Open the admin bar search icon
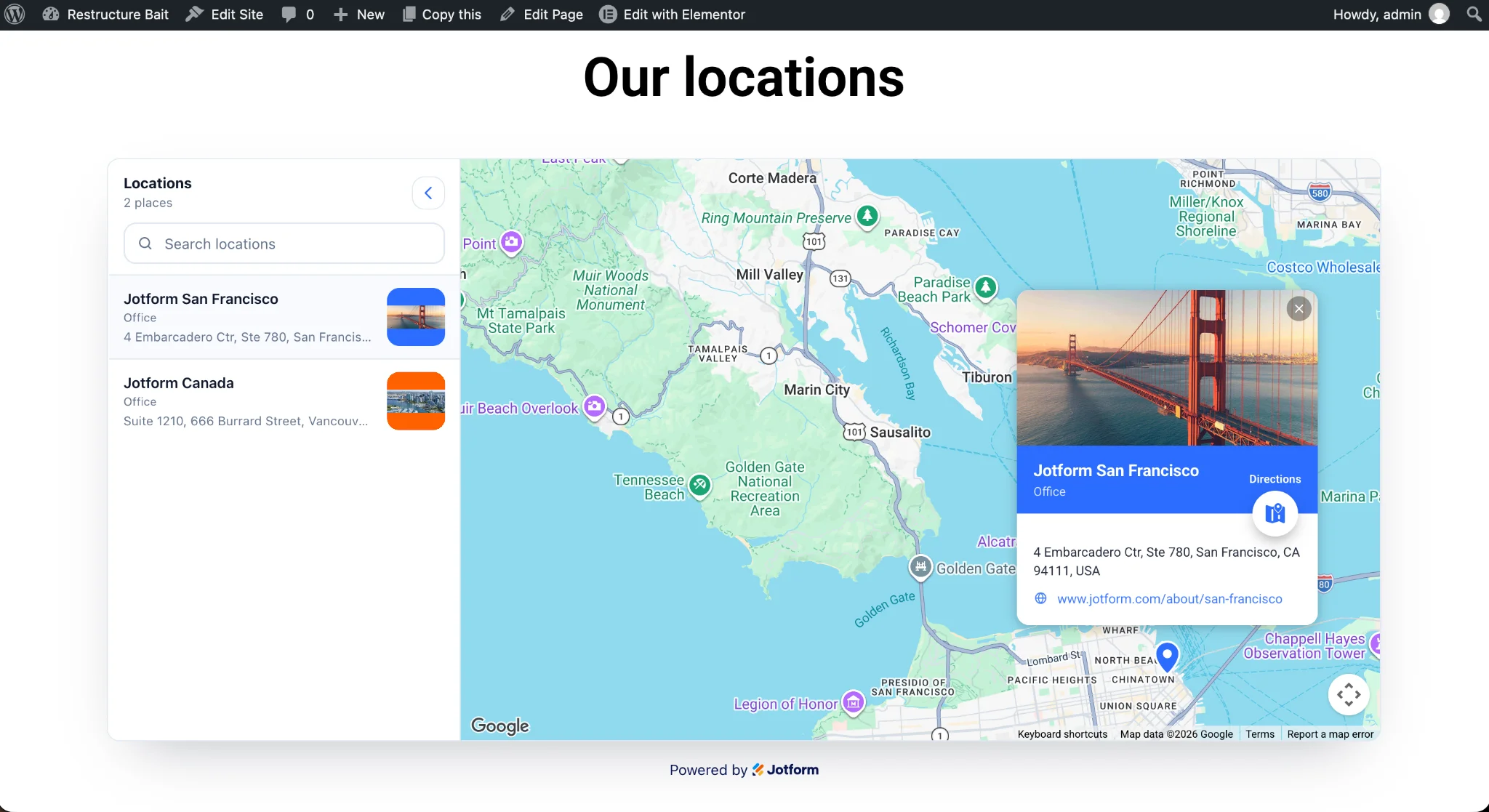Viewport: 1489px width, 812px height. (1474, 14)
